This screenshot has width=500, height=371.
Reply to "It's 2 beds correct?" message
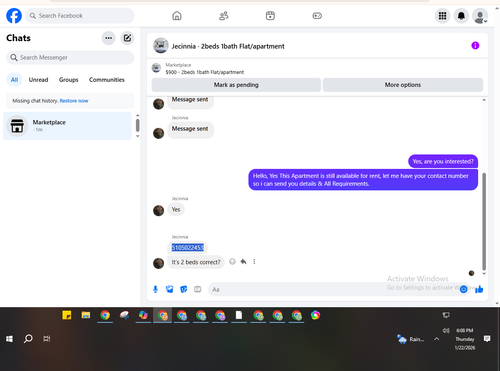pos(243,262)
